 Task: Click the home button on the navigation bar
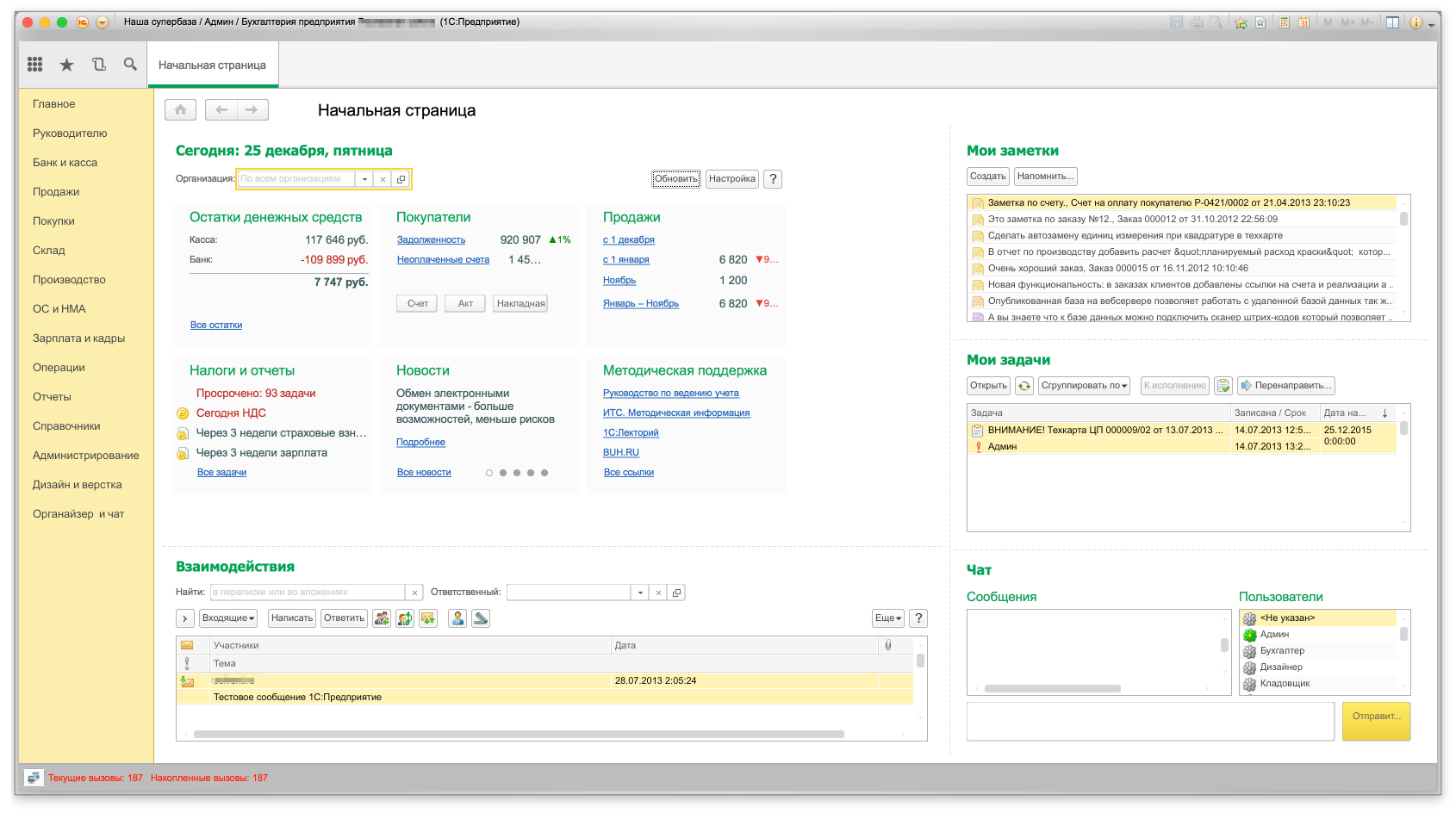[180, 110]
